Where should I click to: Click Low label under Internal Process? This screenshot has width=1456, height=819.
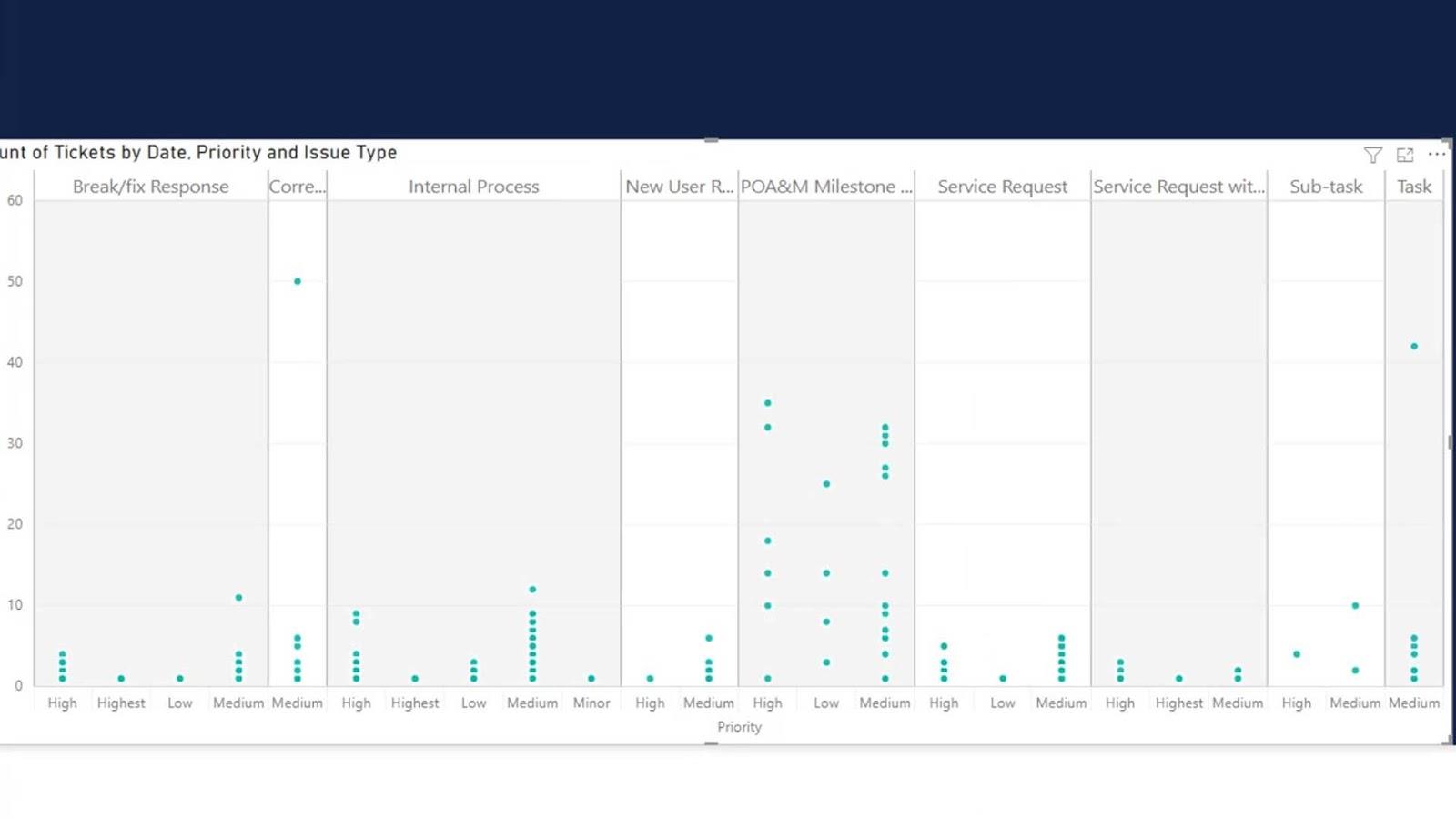coord(473,703)
